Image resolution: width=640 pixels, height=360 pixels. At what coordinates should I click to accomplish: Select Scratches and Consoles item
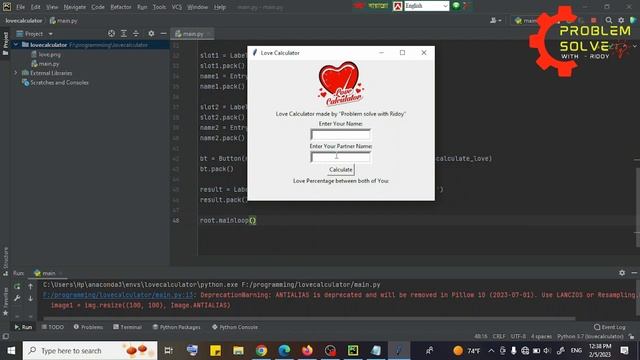click(x=59, y=82)
